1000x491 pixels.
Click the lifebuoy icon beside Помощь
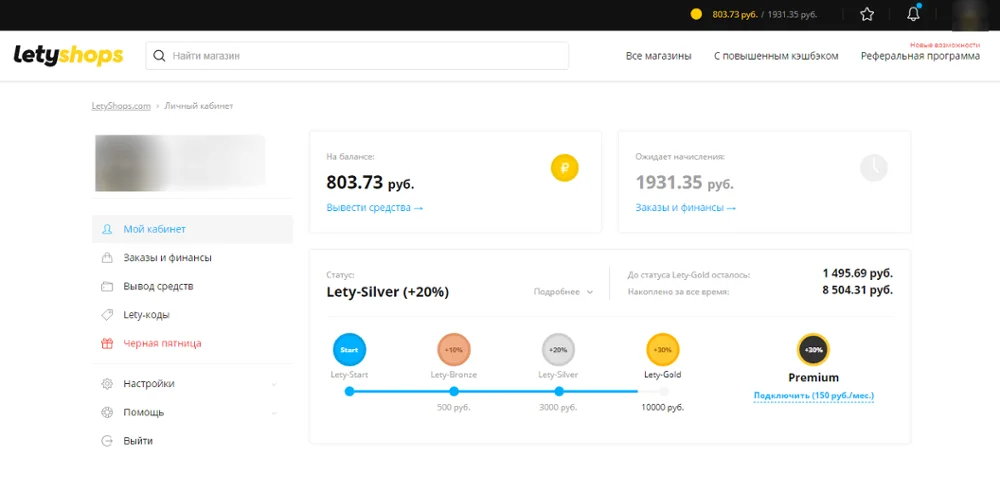point(107,413)
